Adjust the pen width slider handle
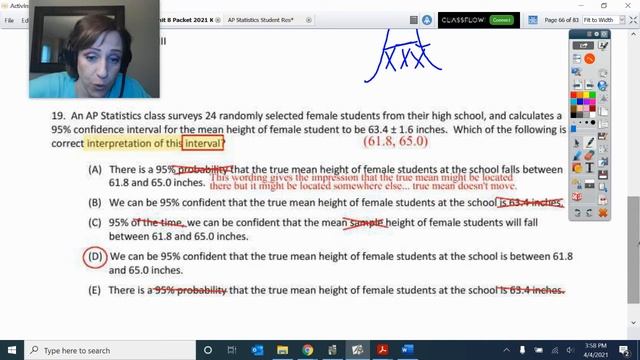 point(573,128)
